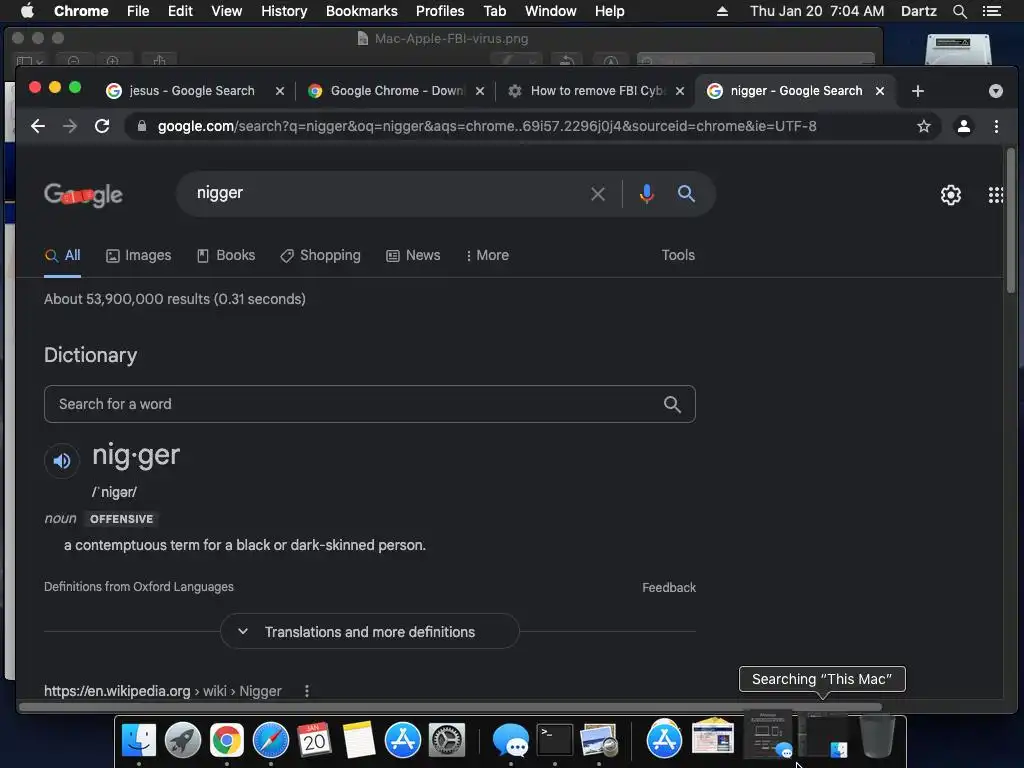Expand Translations and more definitions
The height and width of the screenshot is (768, 1024).
(x=370, y=632)
